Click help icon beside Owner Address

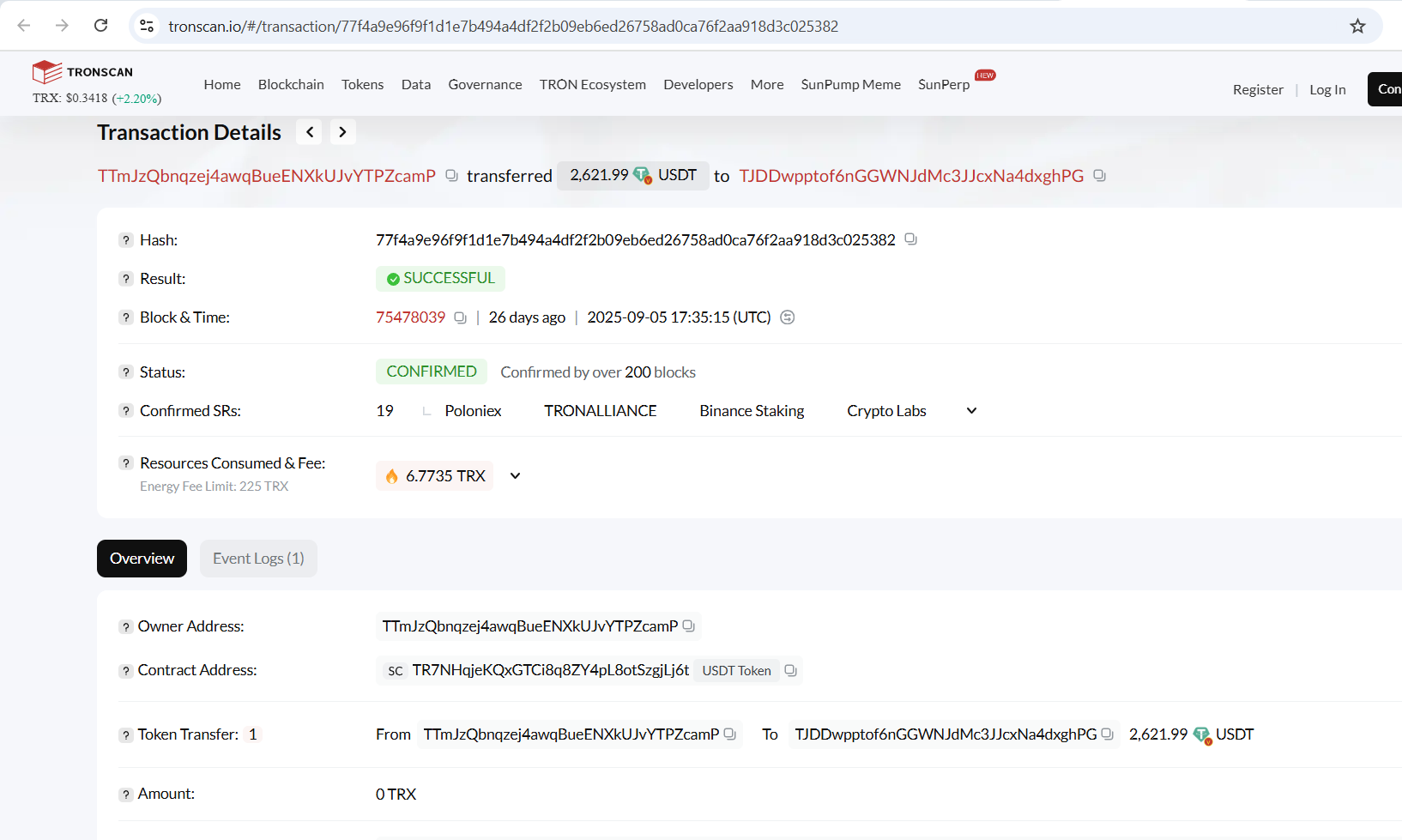[126, 627]
